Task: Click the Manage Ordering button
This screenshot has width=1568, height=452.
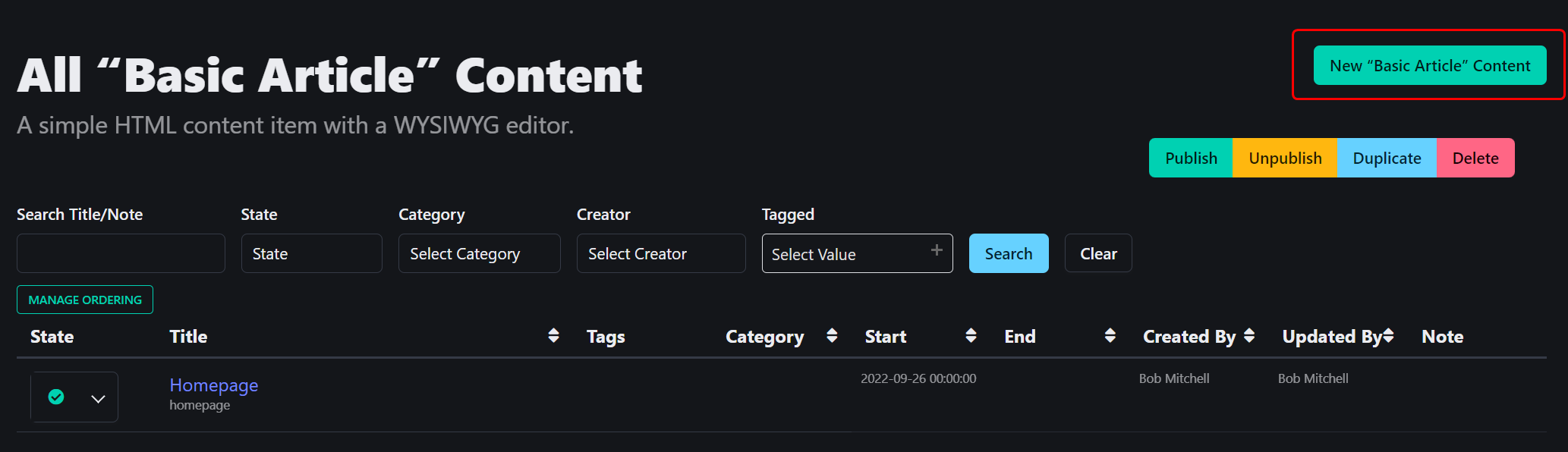Action: 85,300
